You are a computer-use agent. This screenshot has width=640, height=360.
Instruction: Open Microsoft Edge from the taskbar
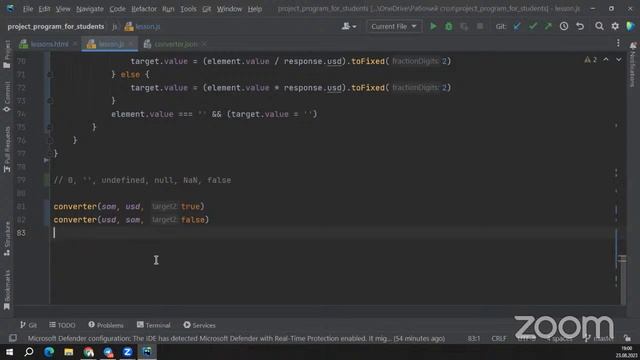pos(49,352)
